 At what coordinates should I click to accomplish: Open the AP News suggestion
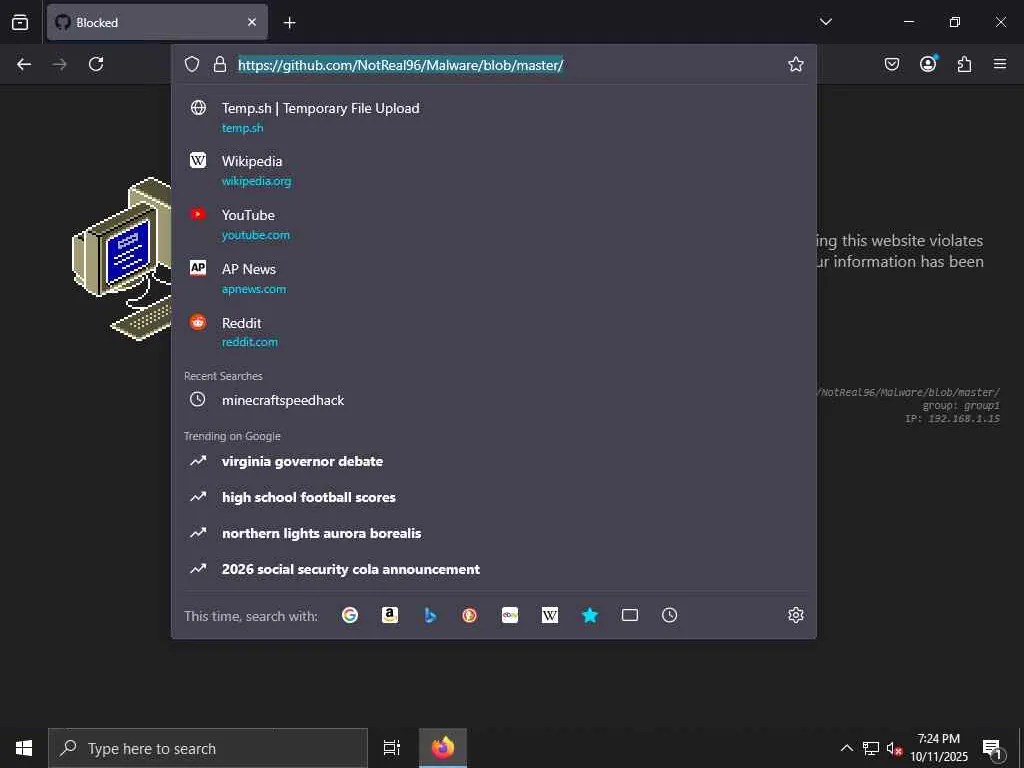[x=494, y=278]
